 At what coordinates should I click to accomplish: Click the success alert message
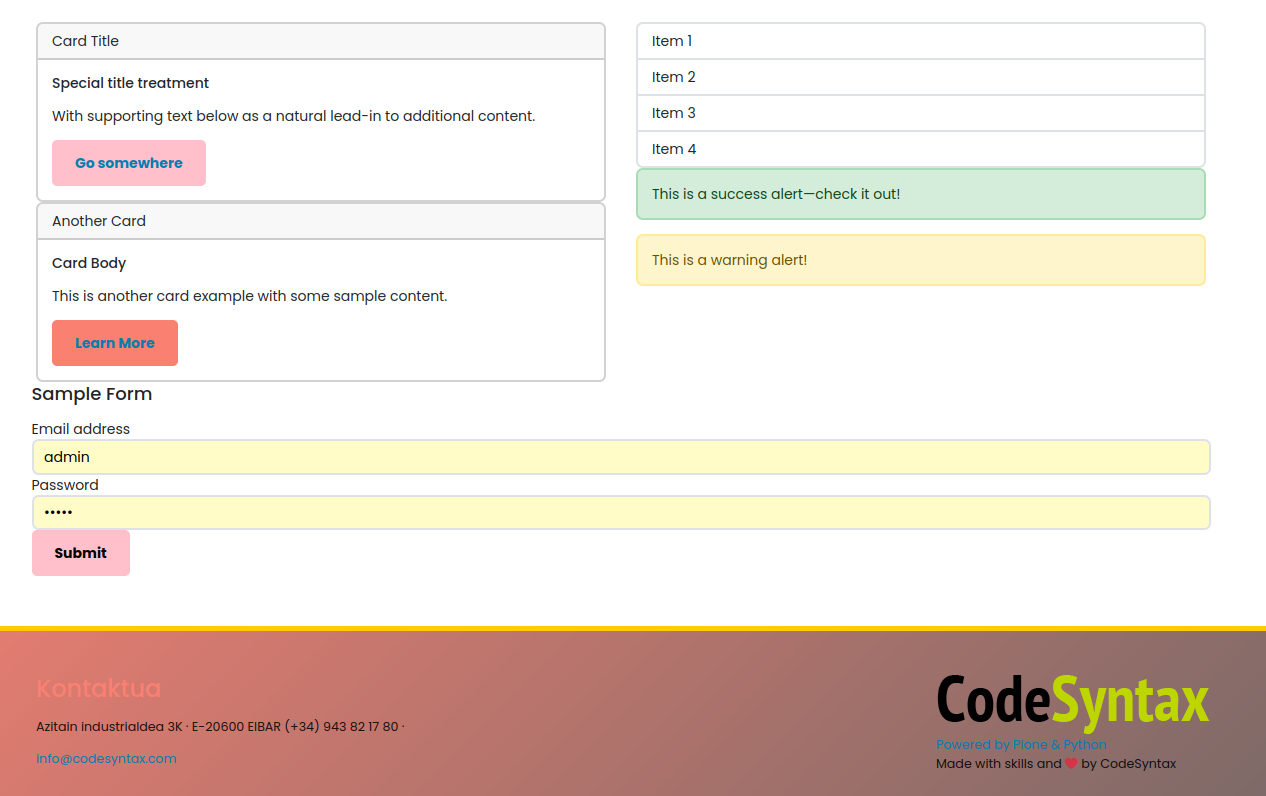click(921, 194)
